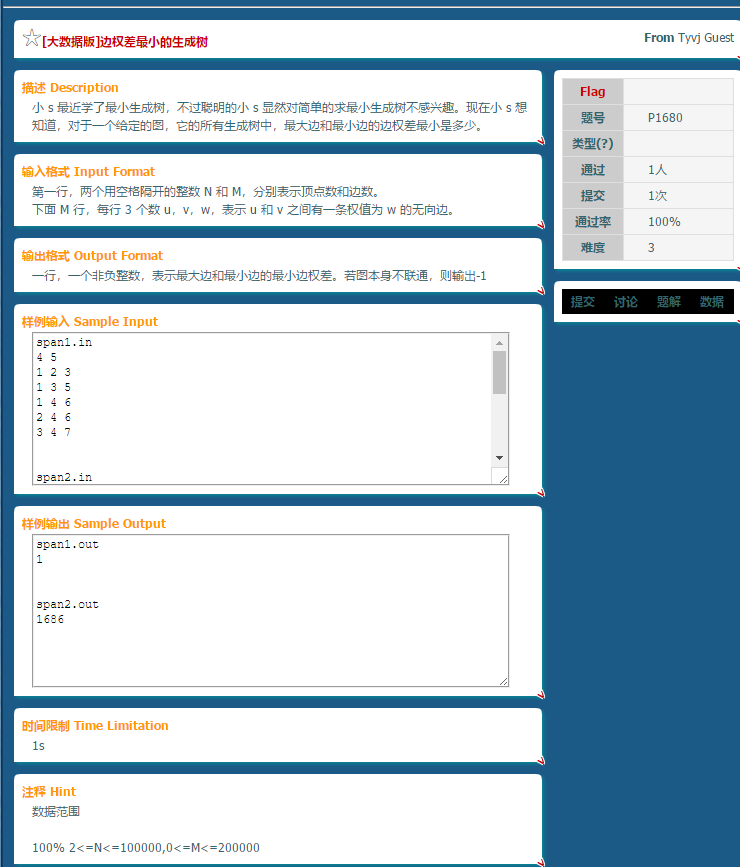Click the Sample Input scrollbar thumb

point(499,373)
